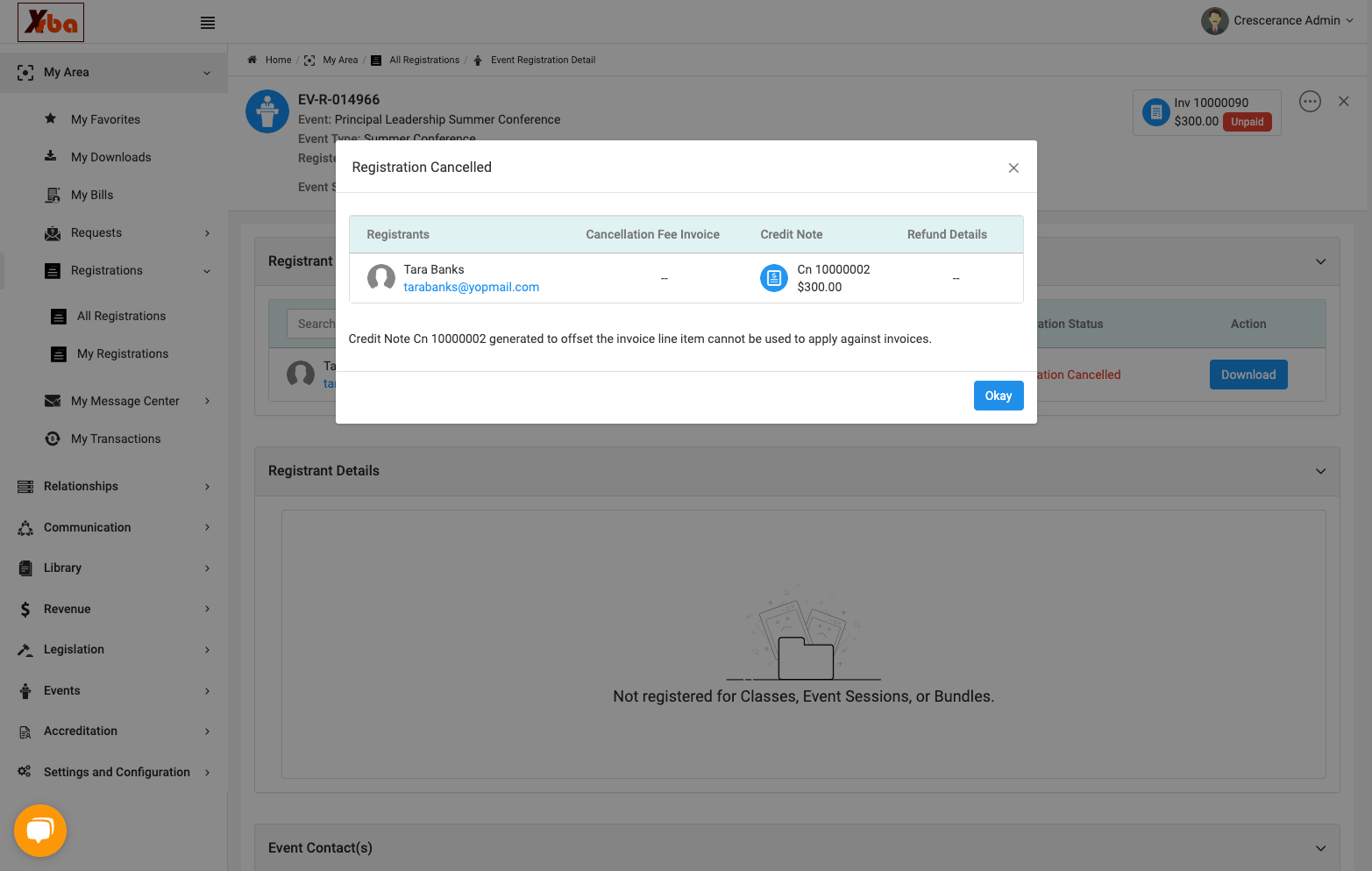Open Settings and Configuration menu
Screen dimensions: 1372x871
114,772
